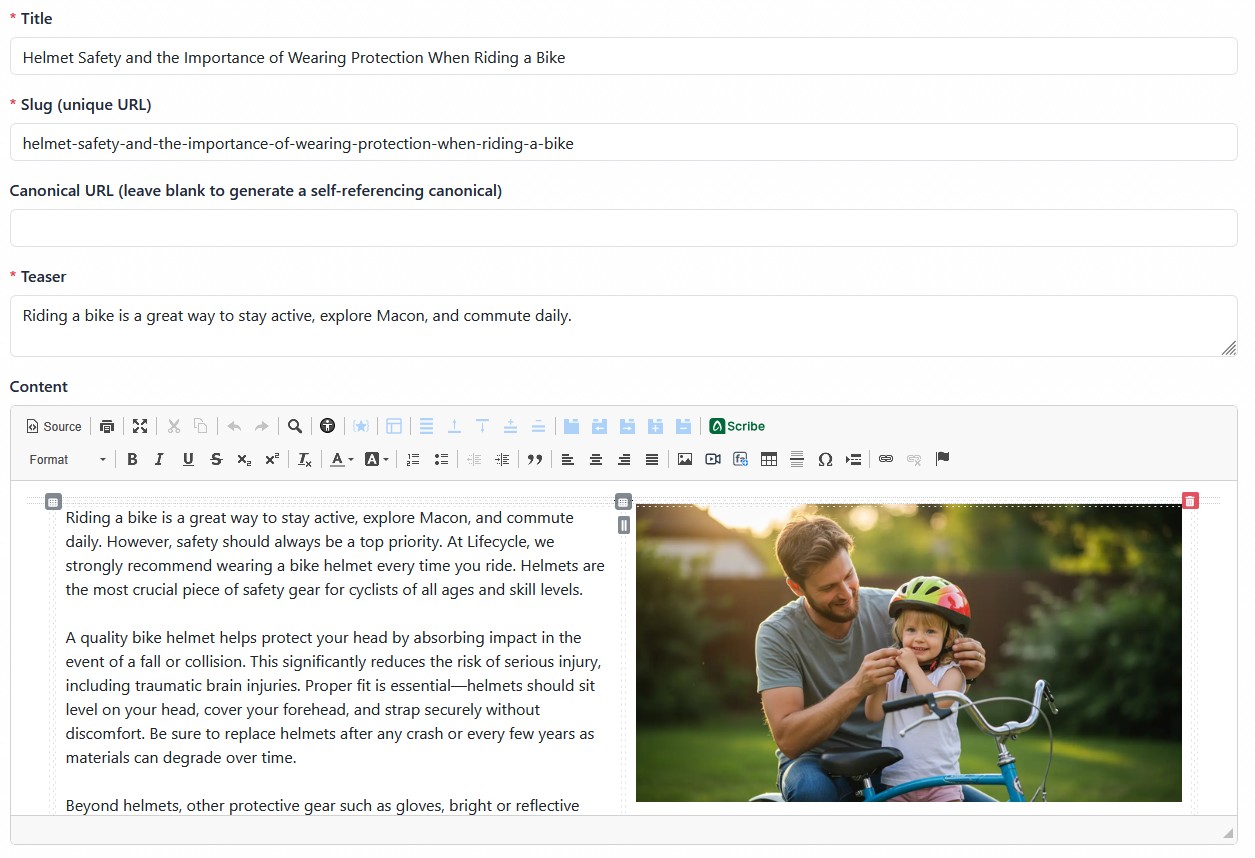Screen dimensions: 1255x858
Task: Open the Source code view
Action: coord(54,426)
